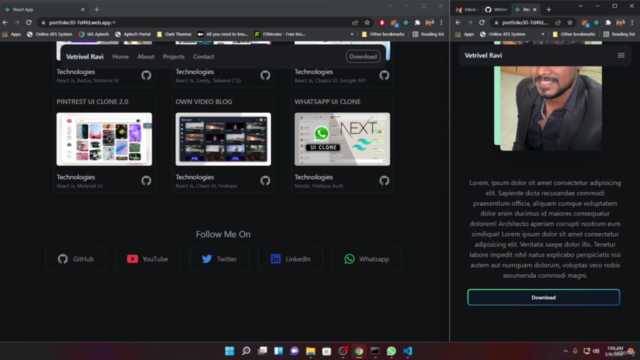Open File Explorer from taskbar

pos(311,351)
